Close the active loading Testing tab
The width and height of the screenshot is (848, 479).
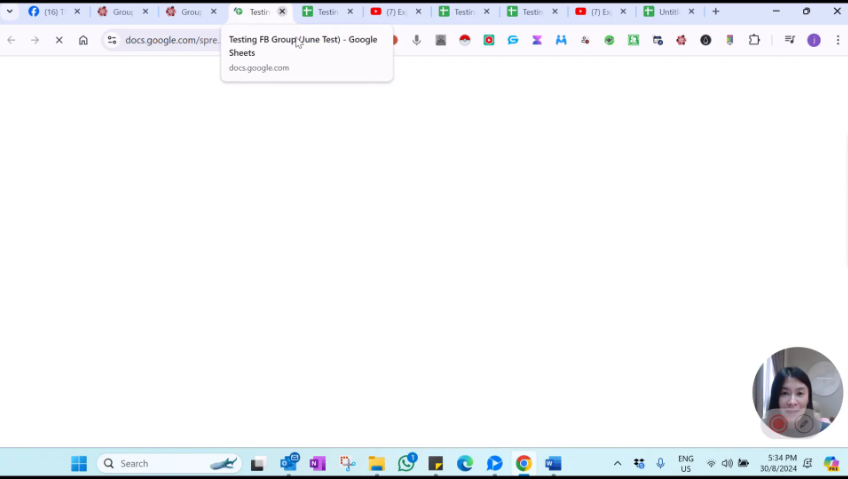[x=282, y=11]
